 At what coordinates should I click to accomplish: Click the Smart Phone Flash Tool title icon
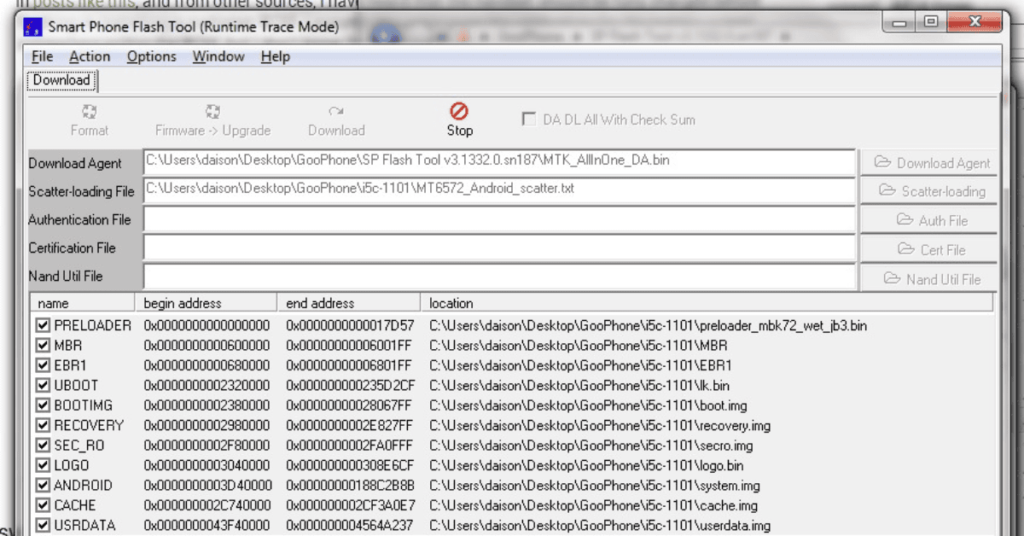(33, 27)
